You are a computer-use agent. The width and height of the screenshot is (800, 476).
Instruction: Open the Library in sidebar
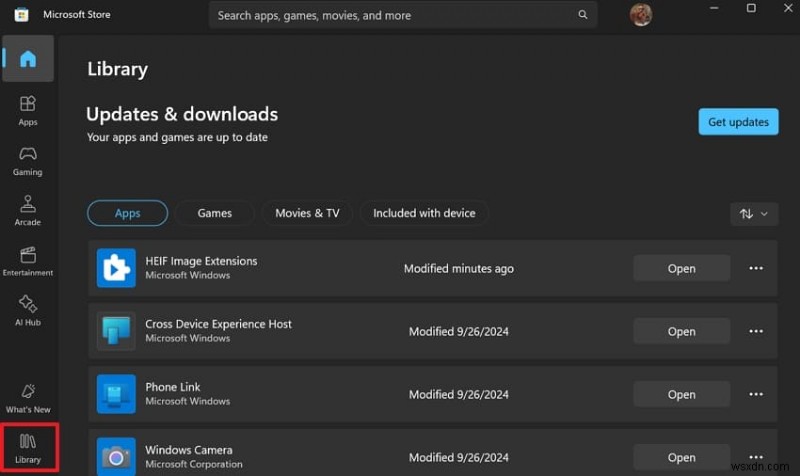28,448
